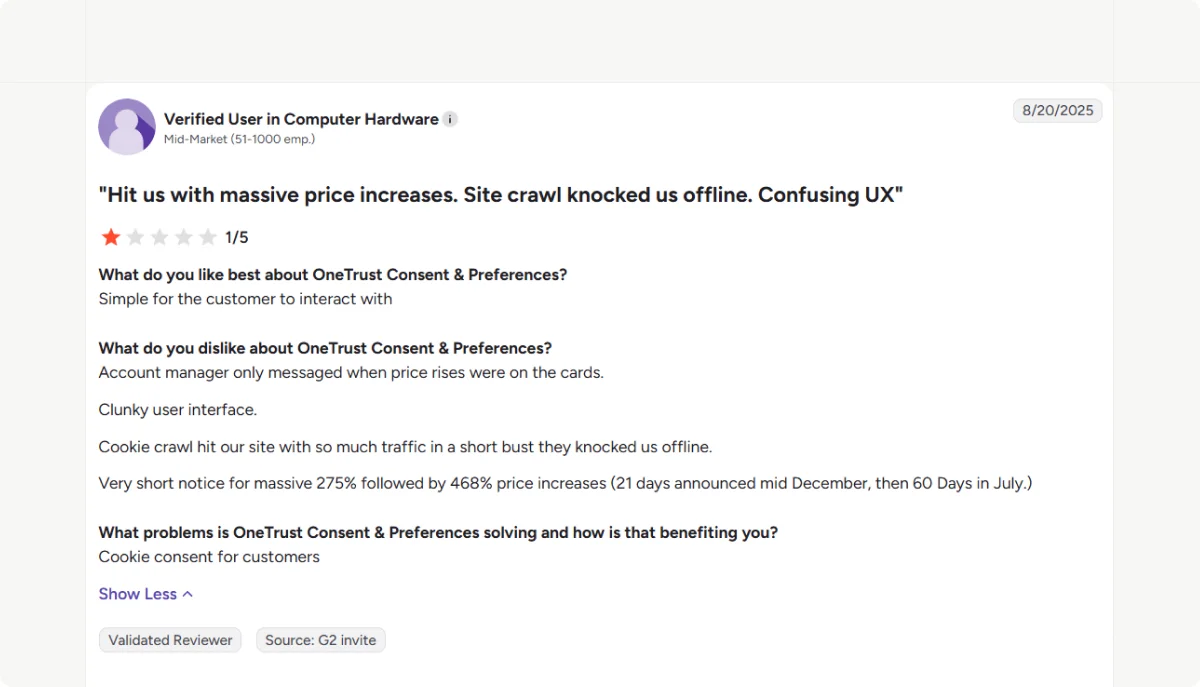Click the fourth gray rating star
Image resolution: width=1200 pixels, height=687 pixels.
[184, 237]
